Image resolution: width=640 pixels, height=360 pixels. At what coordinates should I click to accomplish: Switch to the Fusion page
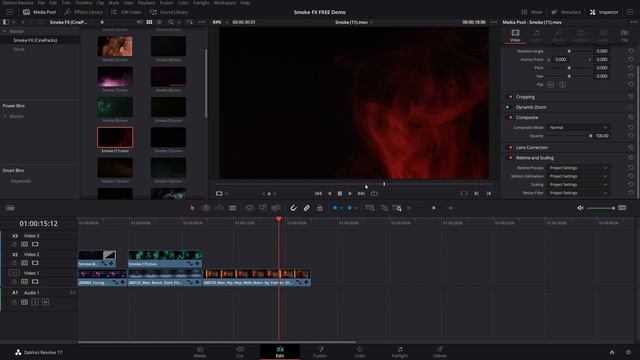click(320, 352)
